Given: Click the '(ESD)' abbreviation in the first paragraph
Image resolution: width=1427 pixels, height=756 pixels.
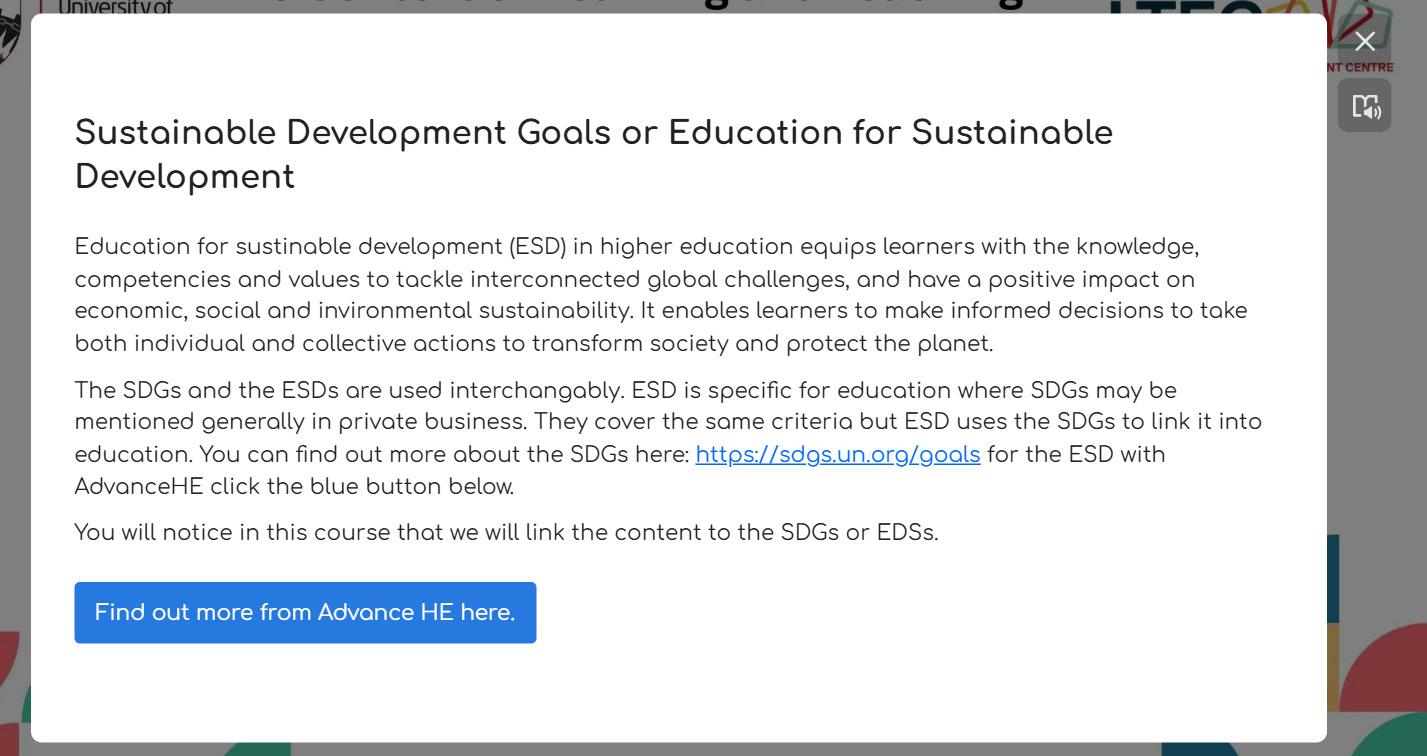Looking at the screenshot, I should coord(538,247).
